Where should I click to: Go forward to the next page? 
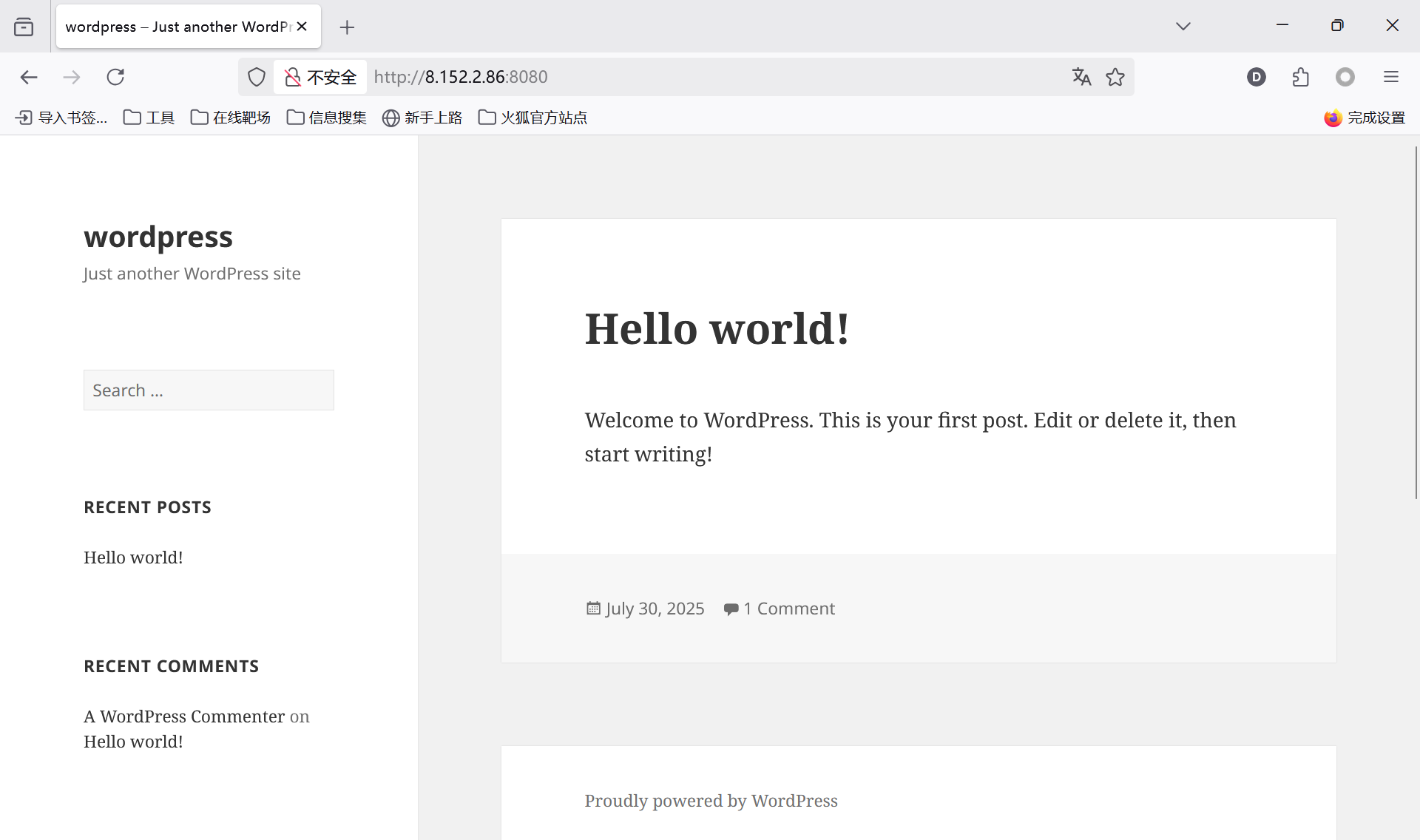(x=72, y=77)
